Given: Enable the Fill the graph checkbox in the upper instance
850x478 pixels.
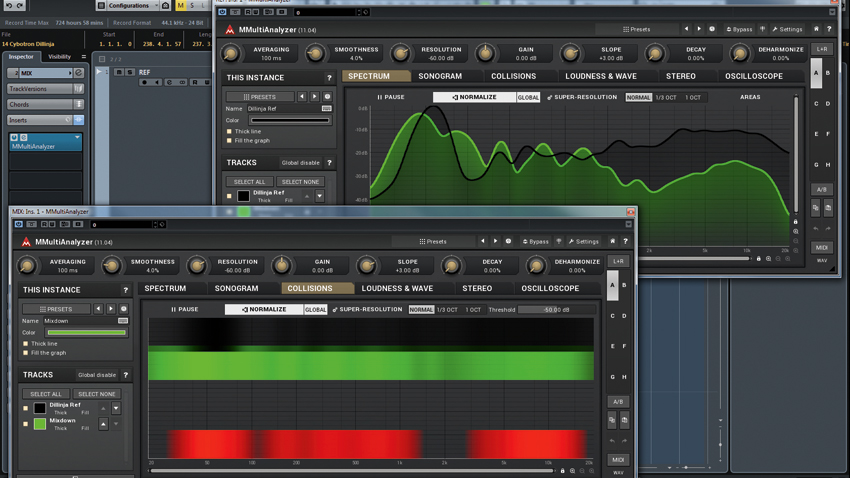Looking at the screenshot, I should tap(229, 140).
